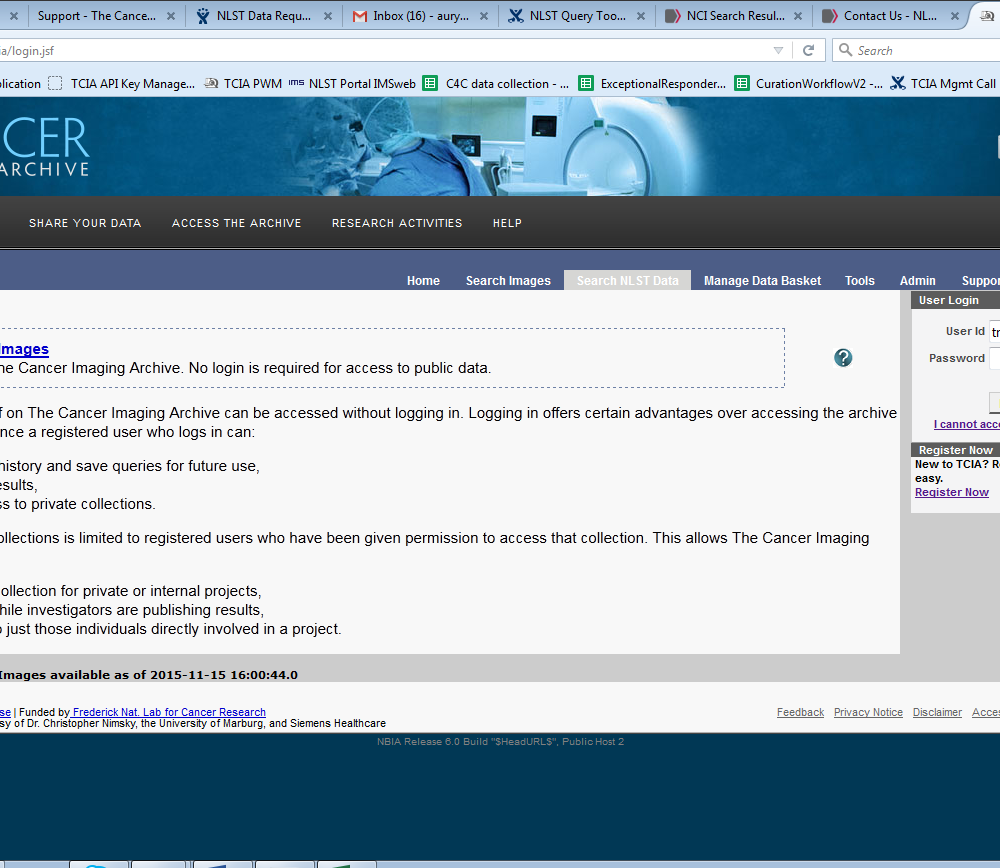Open the Privacy Notice link
1000x868 pixels.
868,712
